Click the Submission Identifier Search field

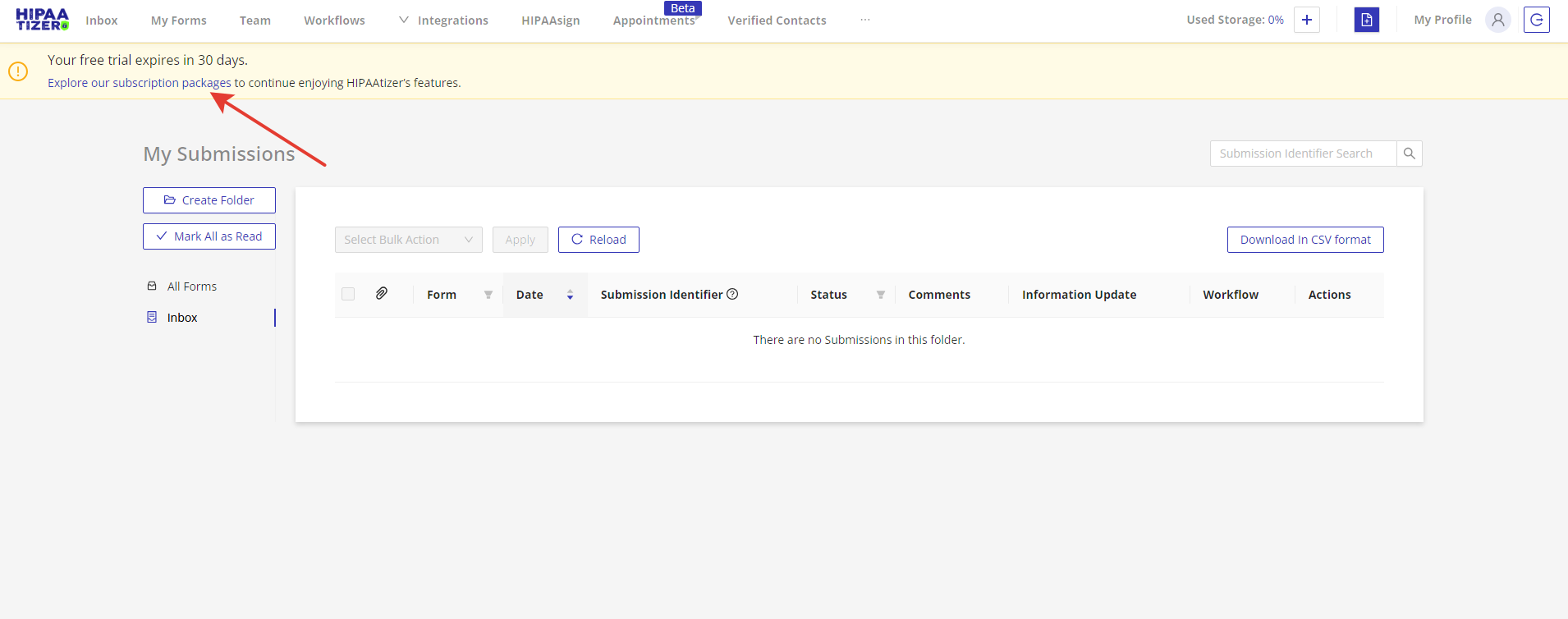tap(1302, 154)
